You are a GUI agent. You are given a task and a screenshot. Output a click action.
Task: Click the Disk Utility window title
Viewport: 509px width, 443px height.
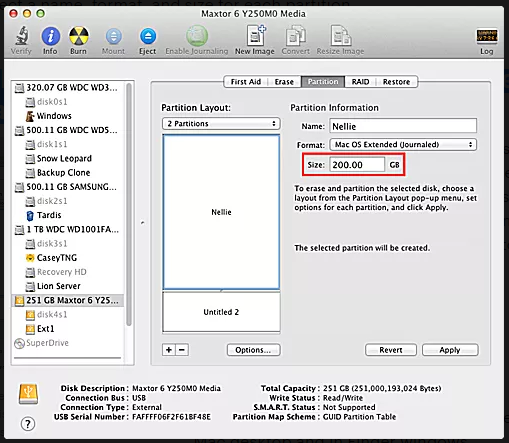253,14
